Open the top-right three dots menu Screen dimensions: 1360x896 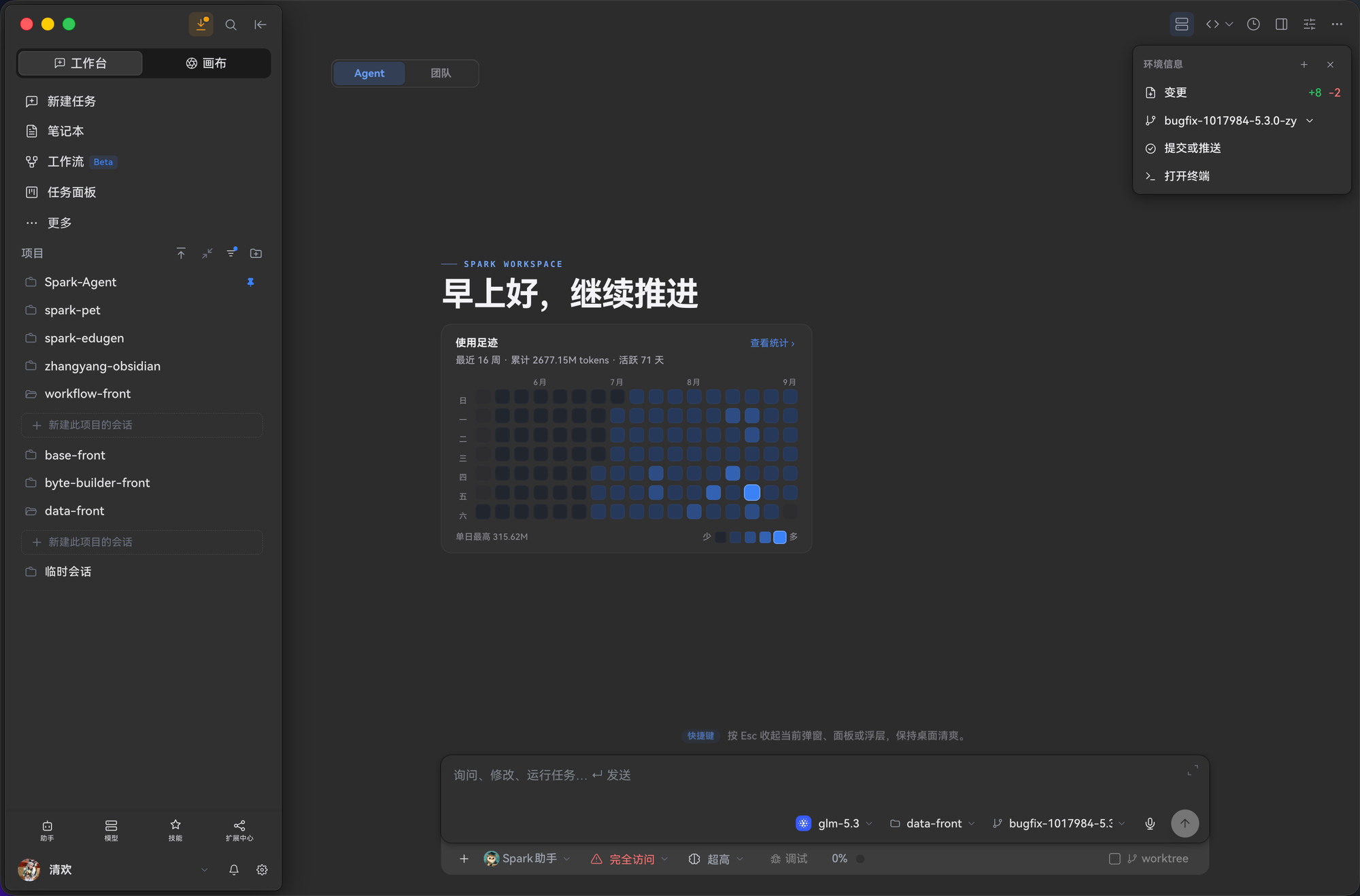pos(1337,24)
